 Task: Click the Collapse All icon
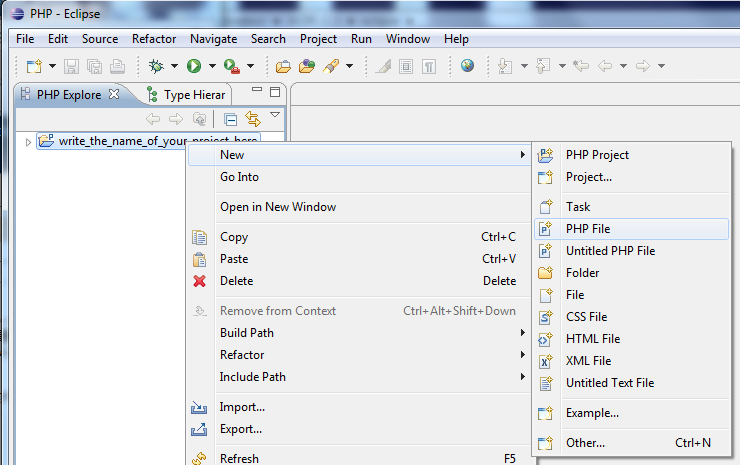pos(230,119)
